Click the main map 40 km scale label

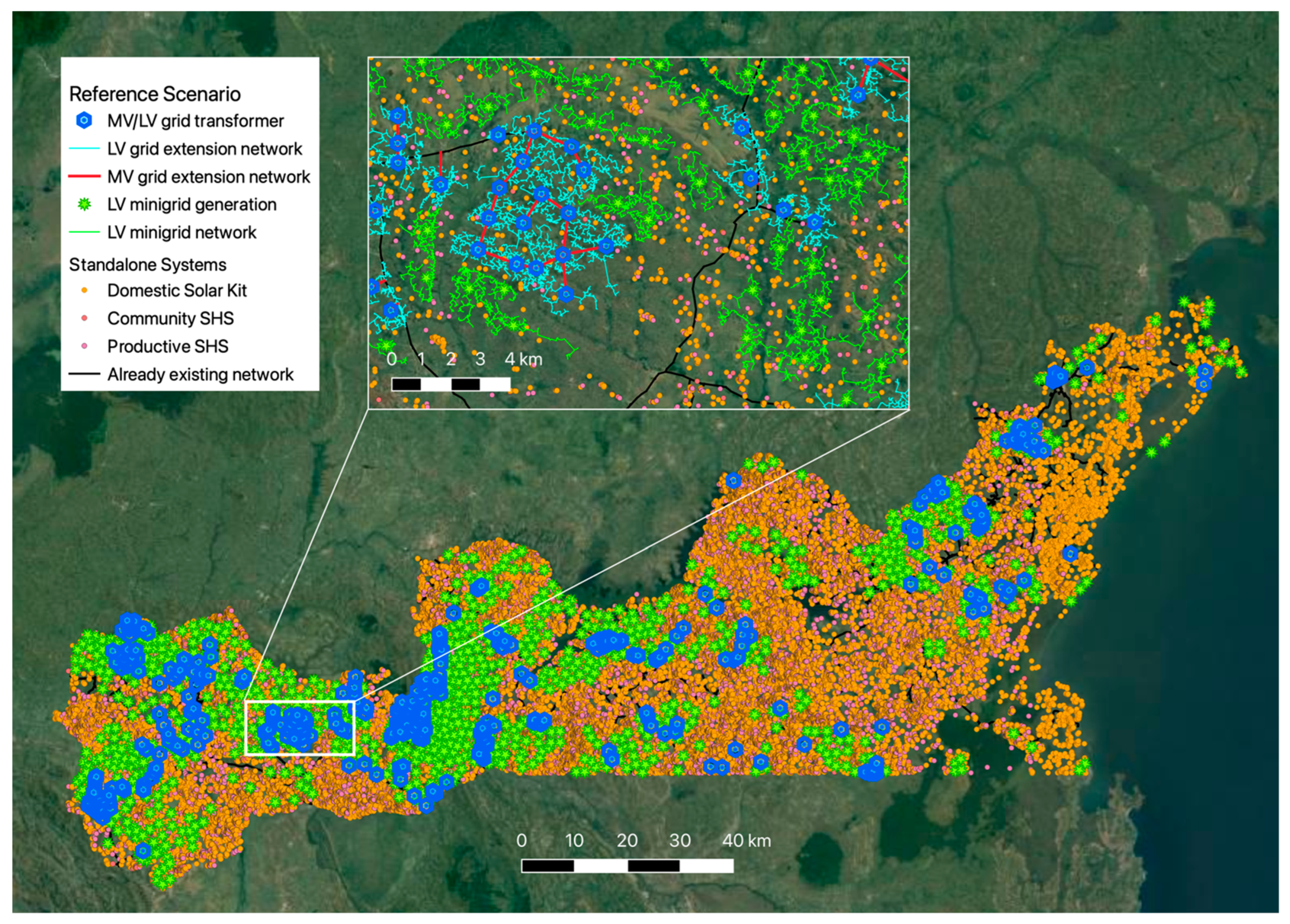746,840
